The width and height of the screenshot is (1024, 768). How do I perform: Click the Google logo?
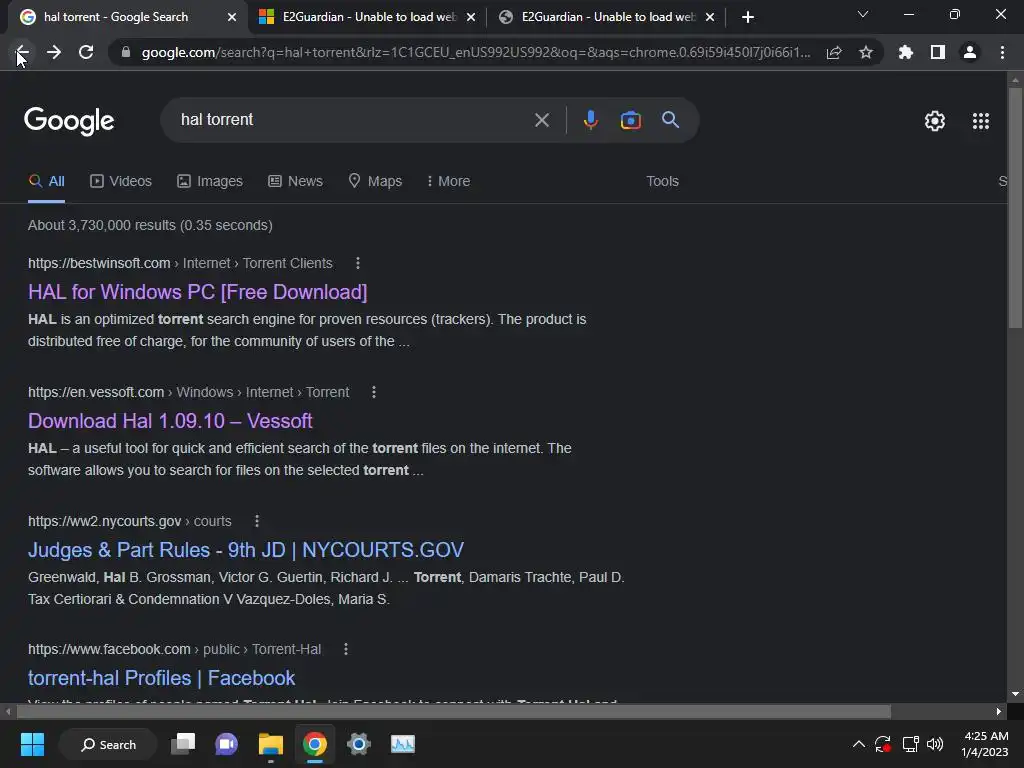(x=69, y=121)
